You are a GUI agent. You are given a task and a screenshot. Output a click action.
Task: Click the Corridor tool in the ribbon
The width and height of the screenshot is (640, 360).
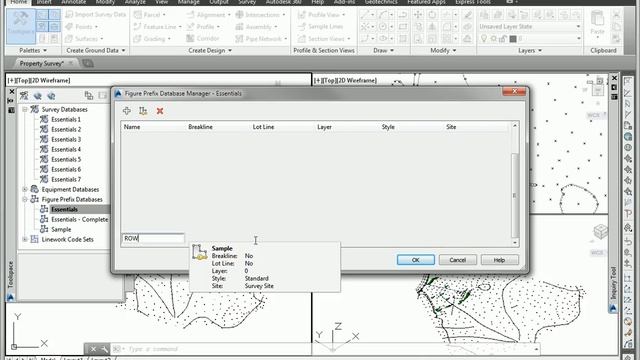[203, 38]
